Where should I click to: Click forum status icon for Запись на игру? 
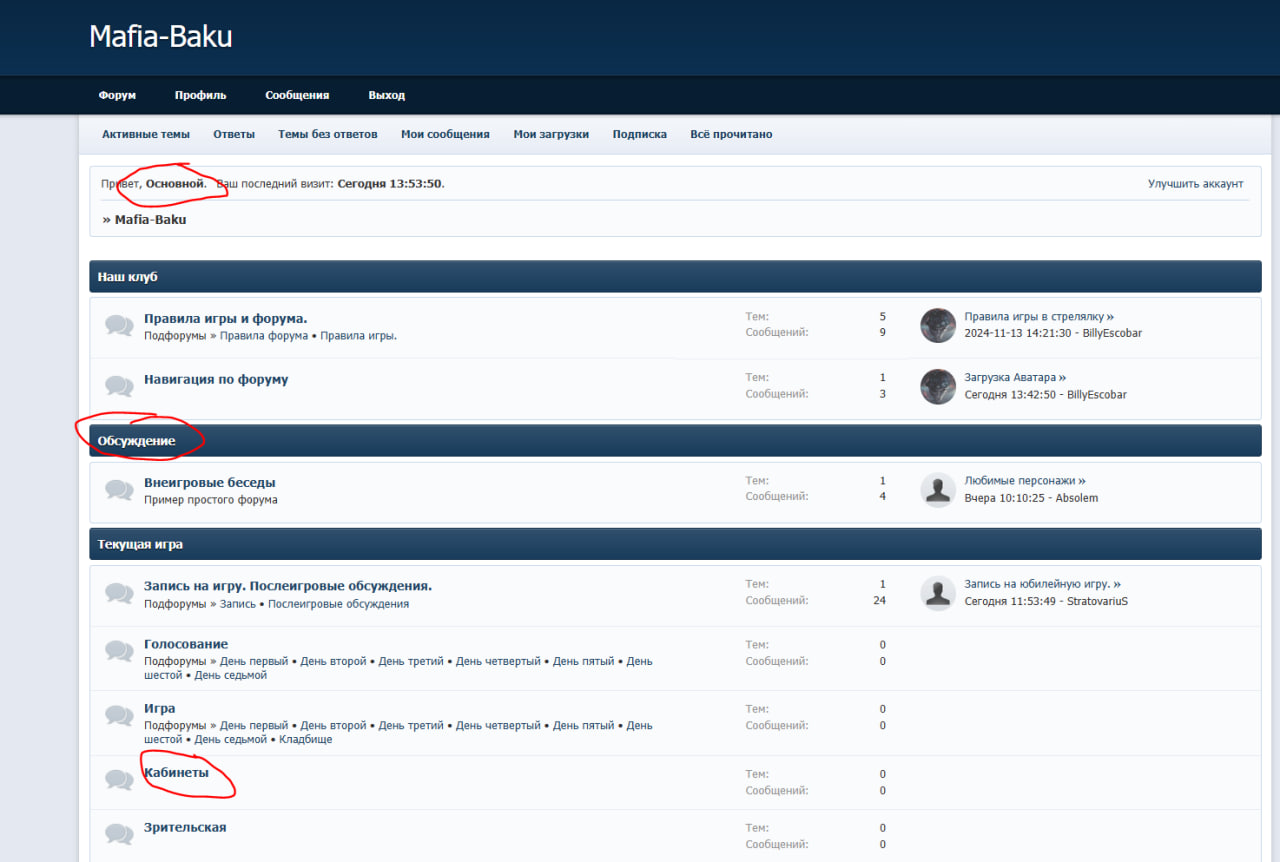click(x=119, y=593)
